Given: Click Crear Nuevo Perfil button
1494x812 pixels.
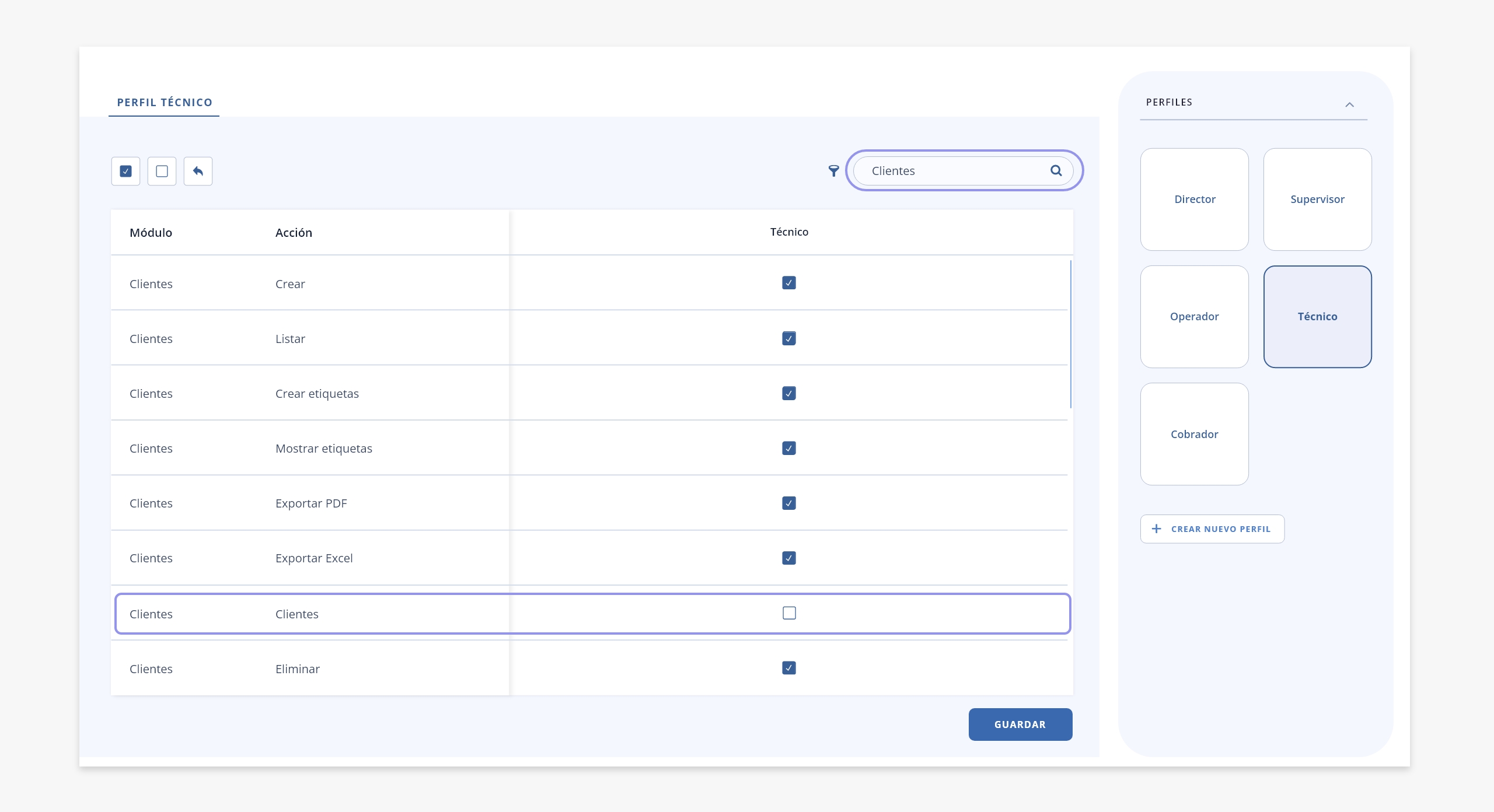Looking at the screenshot, I should click(1212, 529).
